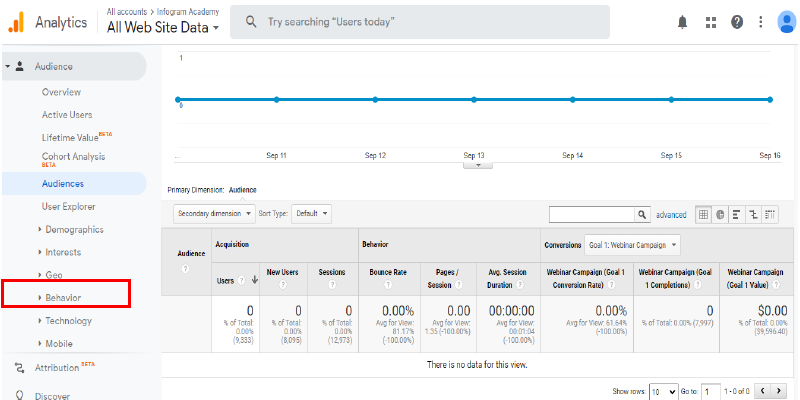Click the Audience primary dimension link

242,190
